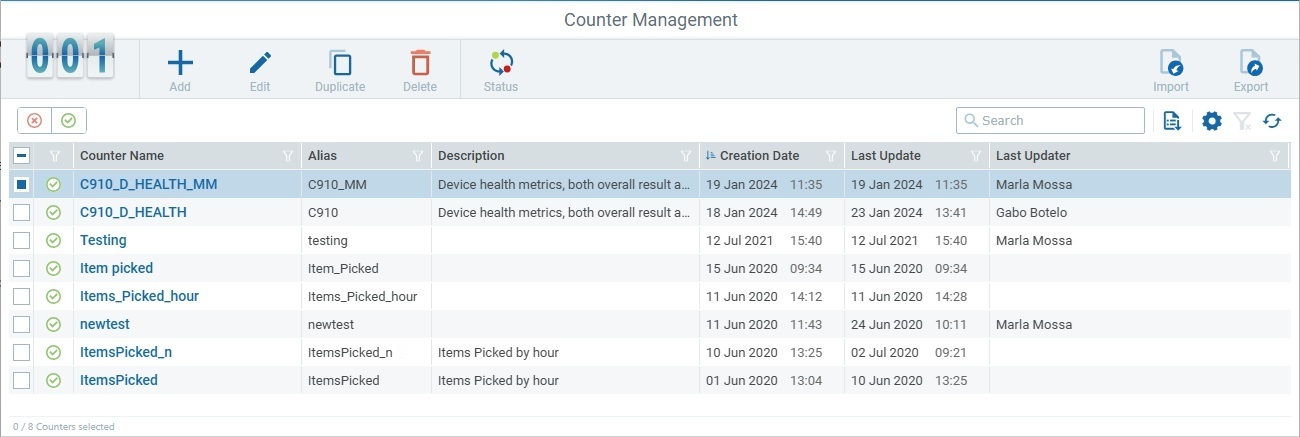Clear all filters icon
The height and width of the screenshot is (437, 1300).
click(x=1242, y=121)
